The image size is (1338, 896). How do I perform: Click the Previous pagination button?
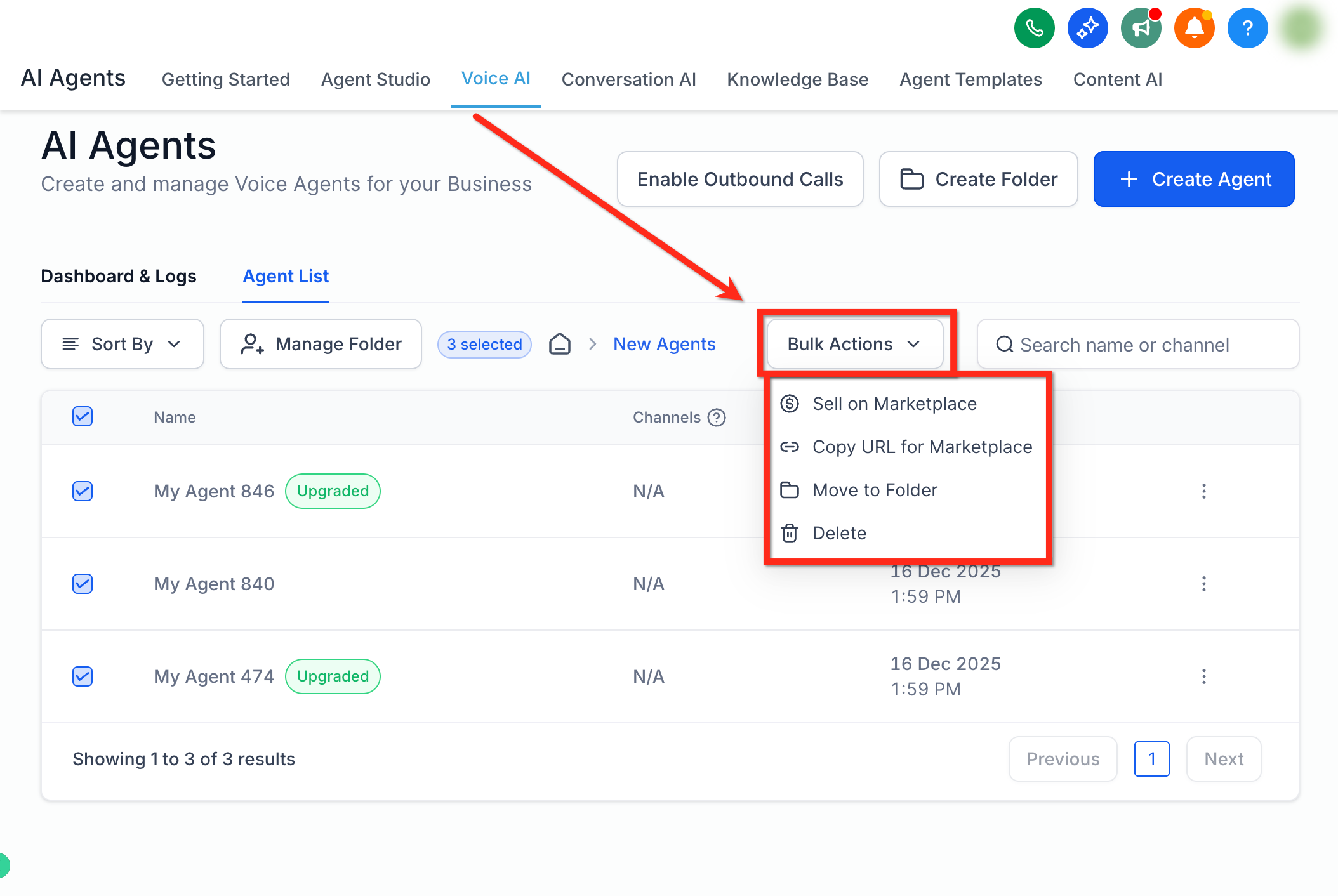[1063, 759]
